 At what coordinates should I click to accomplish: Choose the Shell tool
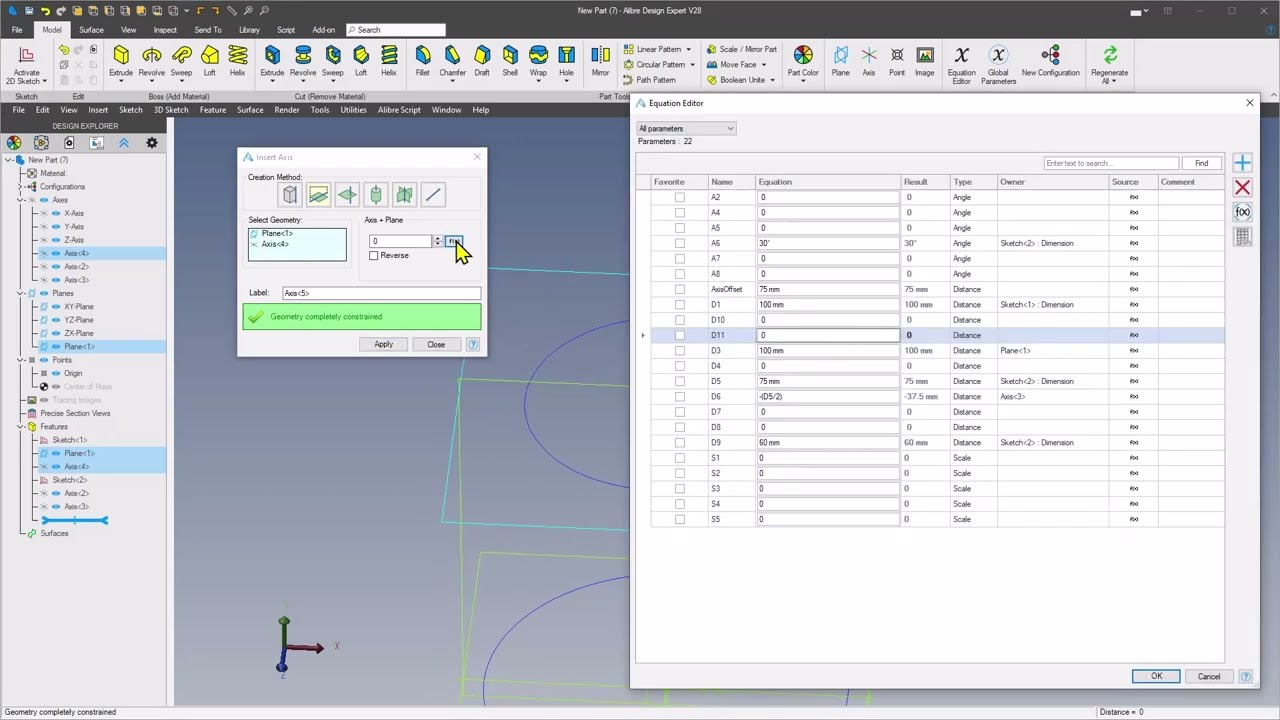[510, 60]
